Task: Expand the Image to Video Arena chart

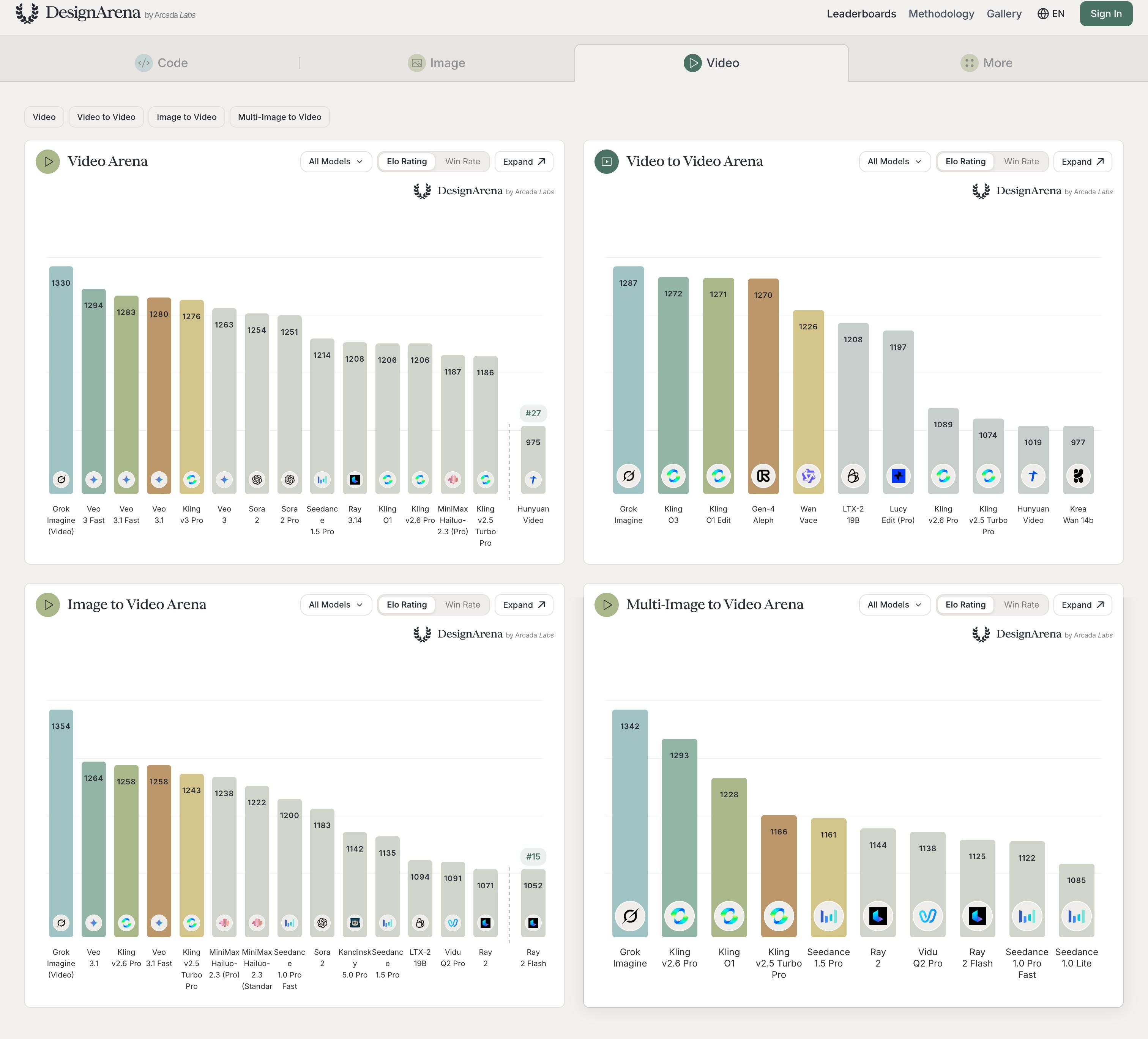Action: [x=524, y=605]
